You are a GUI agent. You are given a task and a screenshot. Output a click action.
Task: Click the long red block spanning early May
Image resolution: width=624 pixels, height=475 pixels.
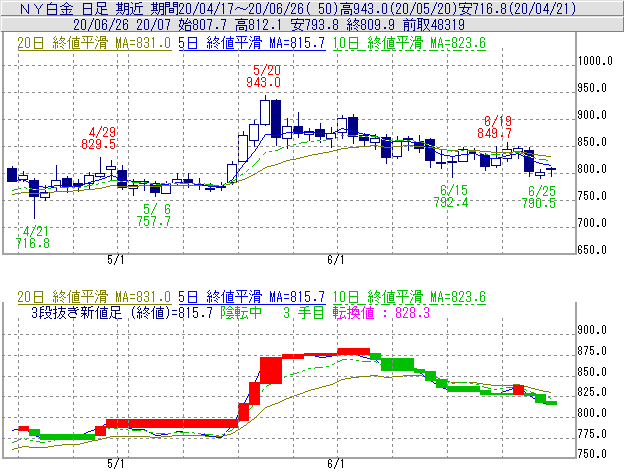(x=172, y=423)
